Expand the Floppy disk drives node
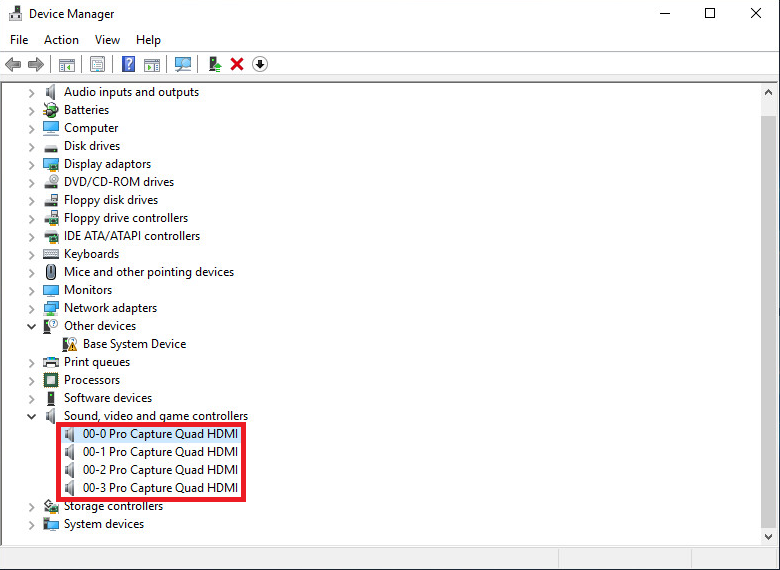Screen dimensions: 780x570 (31, 200)
